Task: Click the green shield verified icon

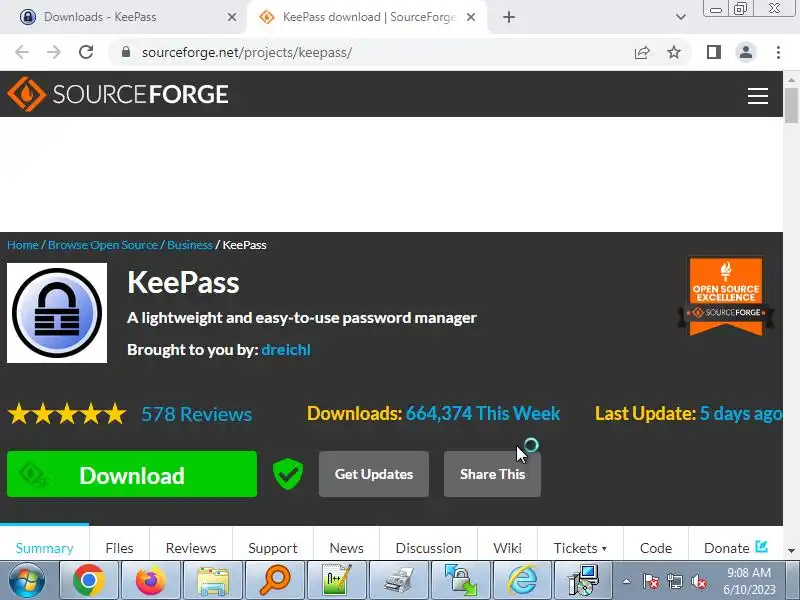Action: 288,473
